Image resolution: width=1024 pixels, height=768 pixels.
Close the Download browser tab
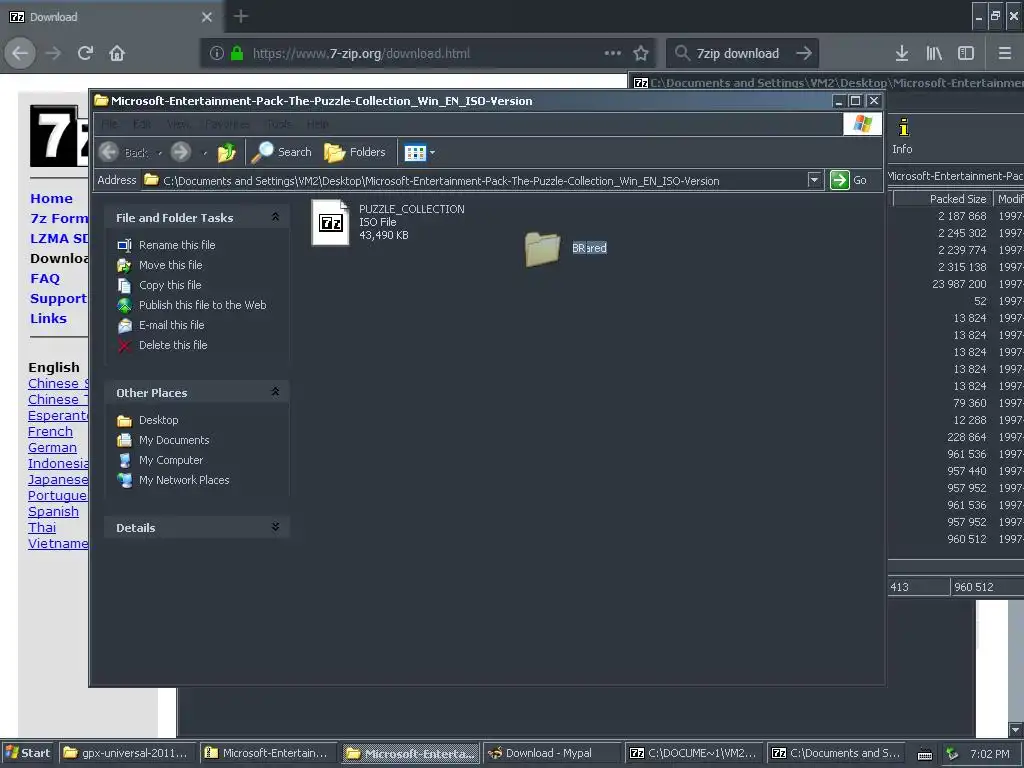pos(206,17)
